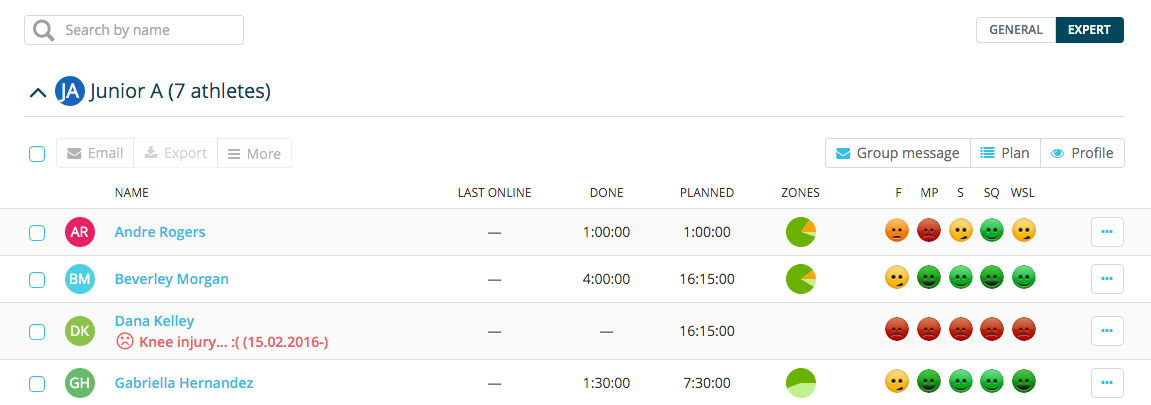The height and width of the screenshot is (405, 1151).
Task: Focus the Search by name field
Action: click(134, 31)
